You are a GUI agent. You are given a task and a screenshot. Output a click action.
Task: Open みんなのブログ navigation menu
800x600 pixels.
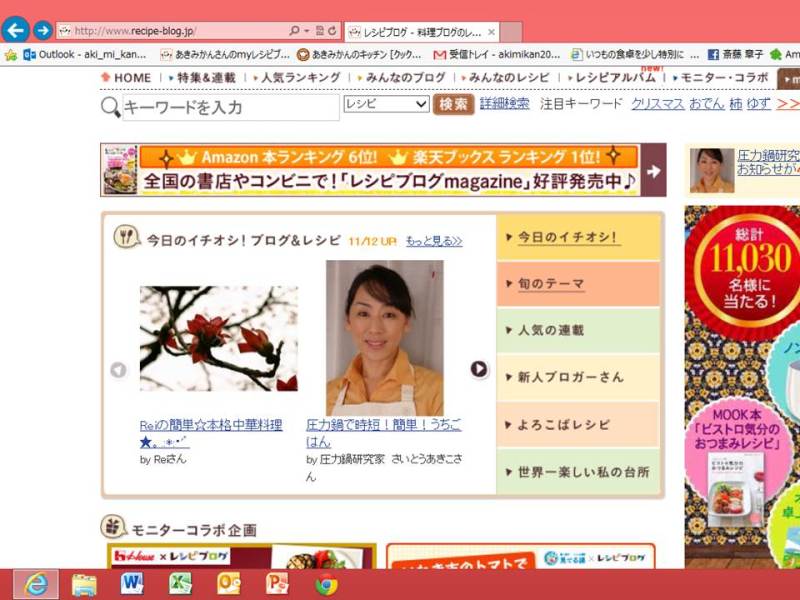(x=402, y=78)
